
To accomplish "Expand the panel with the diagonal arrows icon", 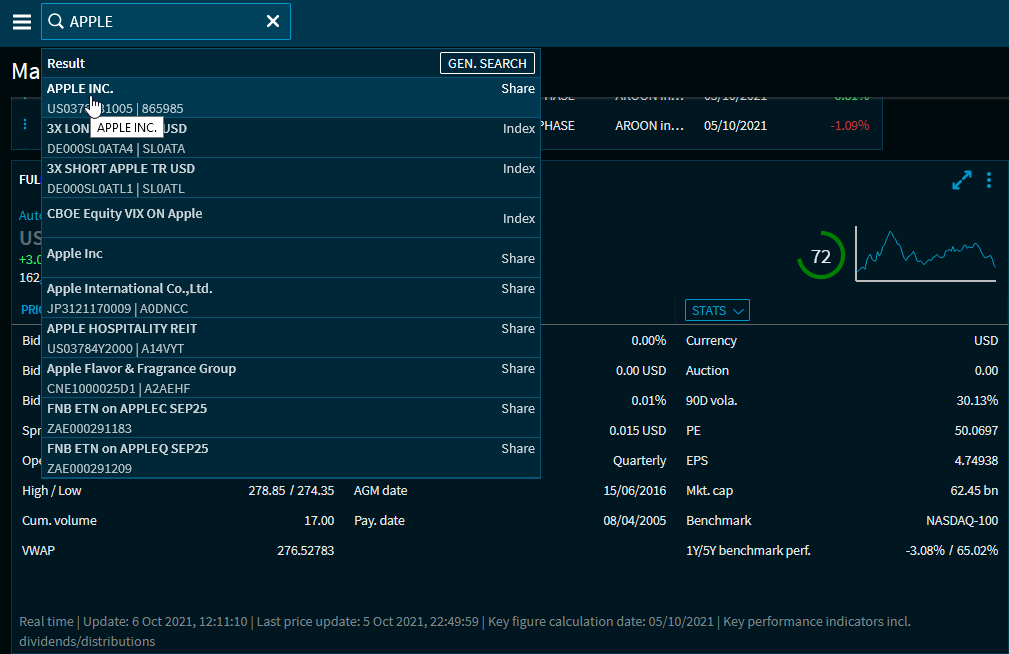I will coord(961,180).
